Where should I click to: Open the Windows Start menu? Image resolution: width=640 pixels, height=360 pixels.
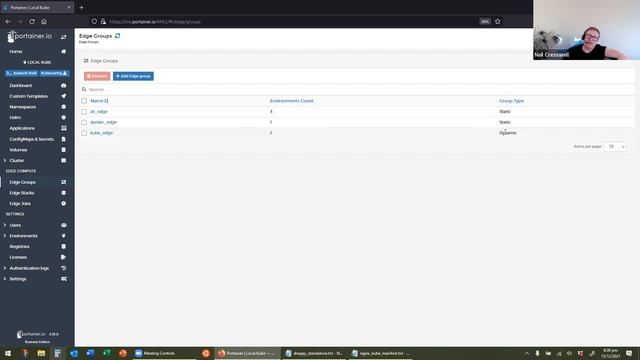coord(8,353)
